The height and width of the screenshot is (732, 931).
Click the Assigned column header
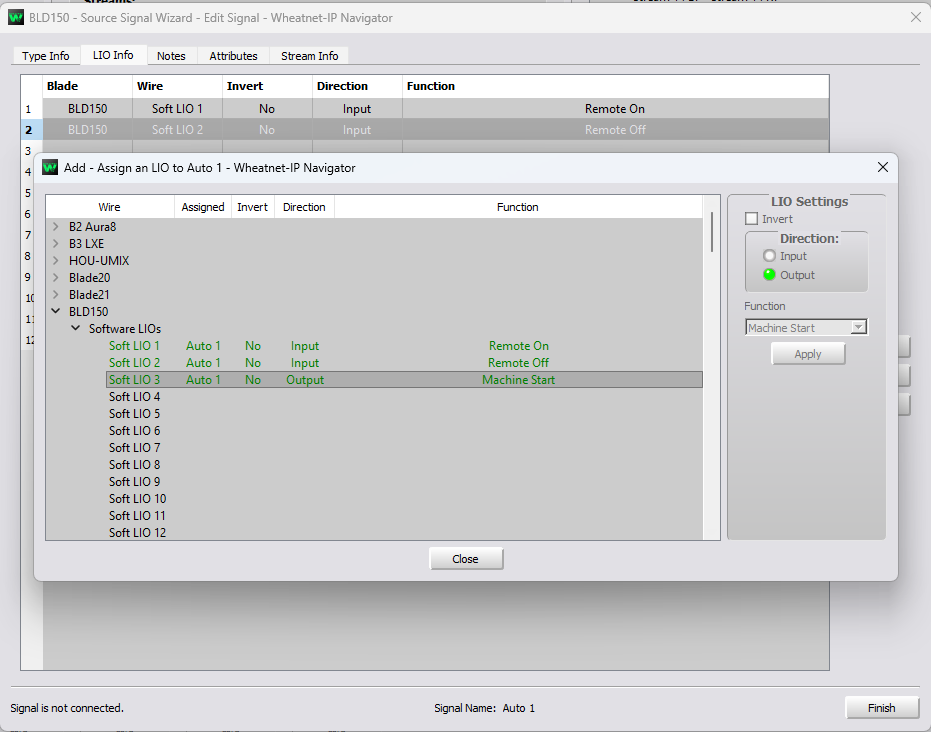202,207
